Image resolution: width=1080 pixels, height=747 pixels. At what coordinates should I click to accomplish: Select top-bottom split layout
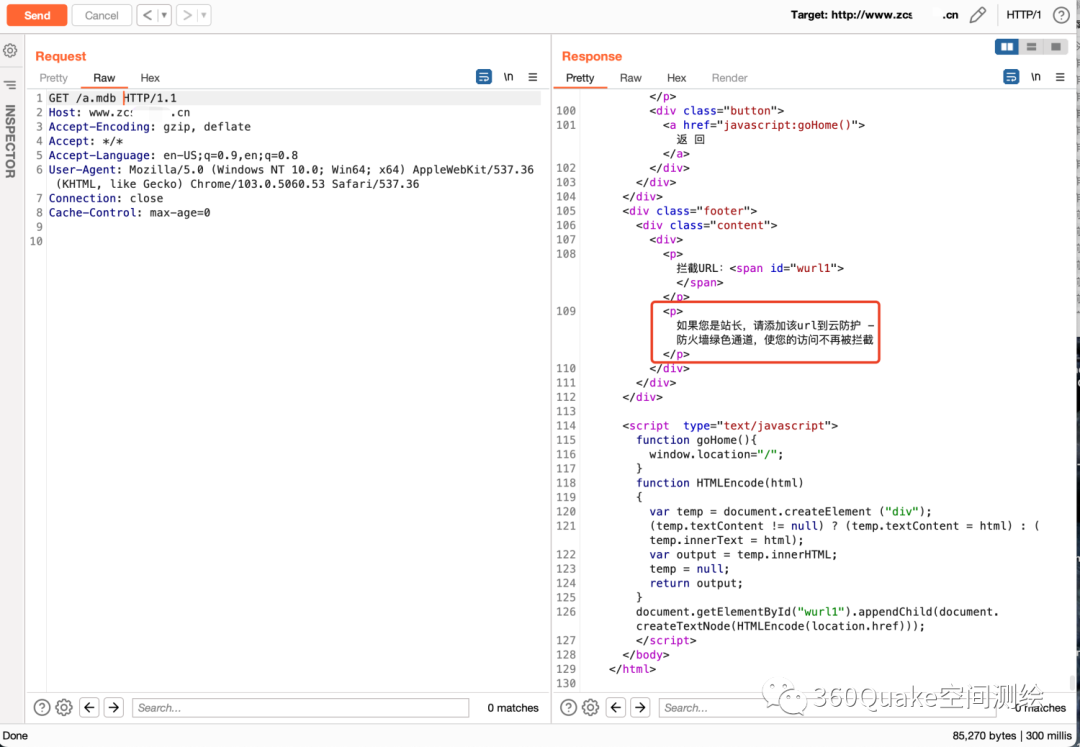click(1031, 47)
